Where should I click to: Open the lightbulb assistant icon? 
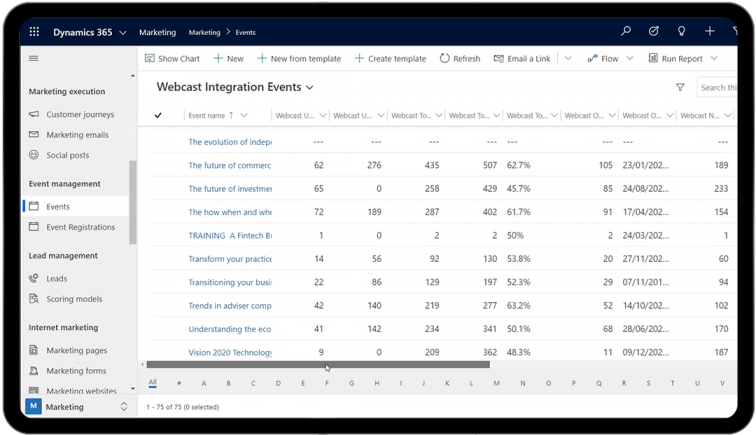pyautogui.click(x=682, y=32)
